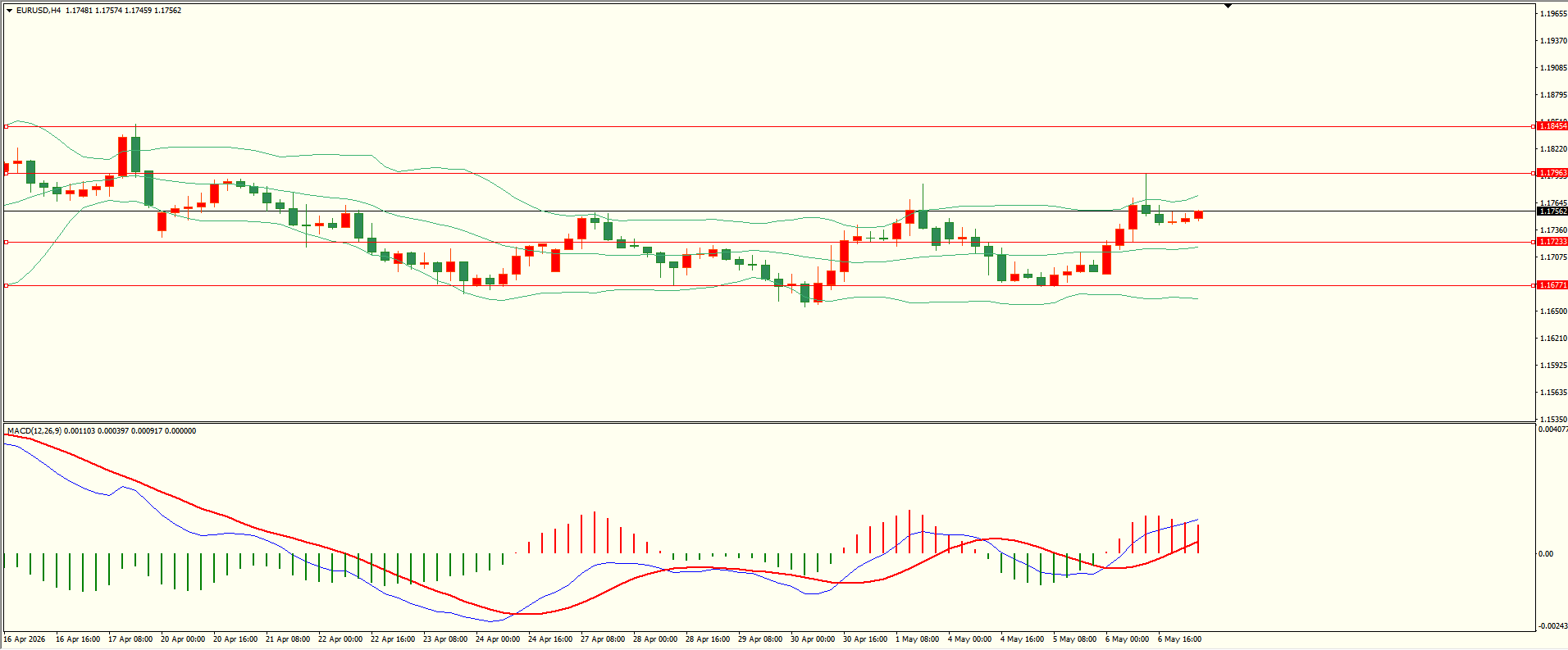Click the 1.18795 price axis label
Screen dimensions: 1568x650
click(x=1553, y=95)
